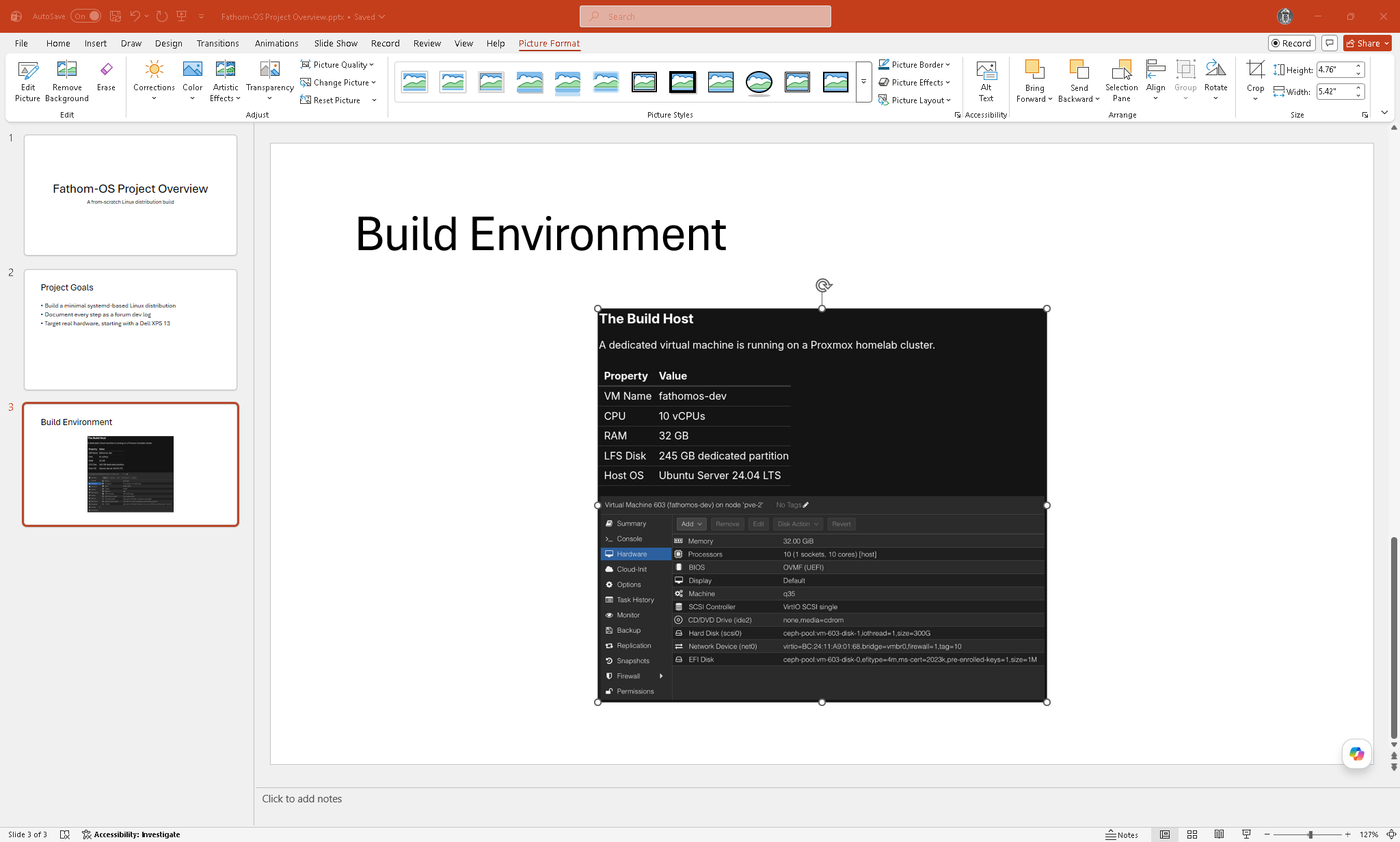This screenshot has width=1400, height=842.
Task: Zoom in with plus button
Action: click(1347, 834)
